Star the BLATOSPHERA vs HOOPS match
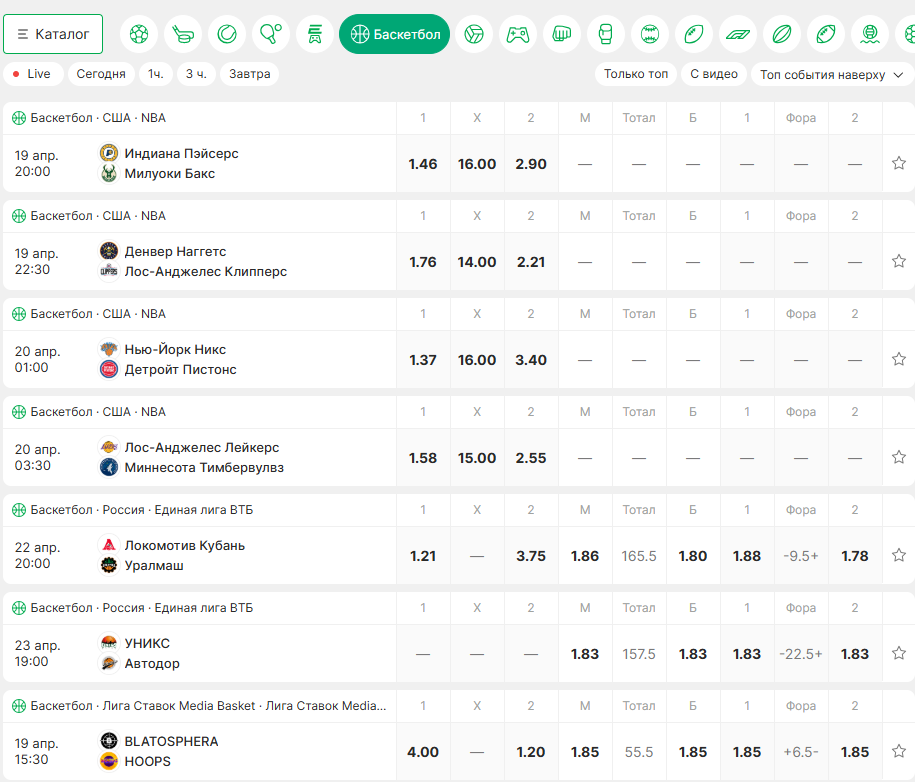The image size is (915, 782). 899,752
